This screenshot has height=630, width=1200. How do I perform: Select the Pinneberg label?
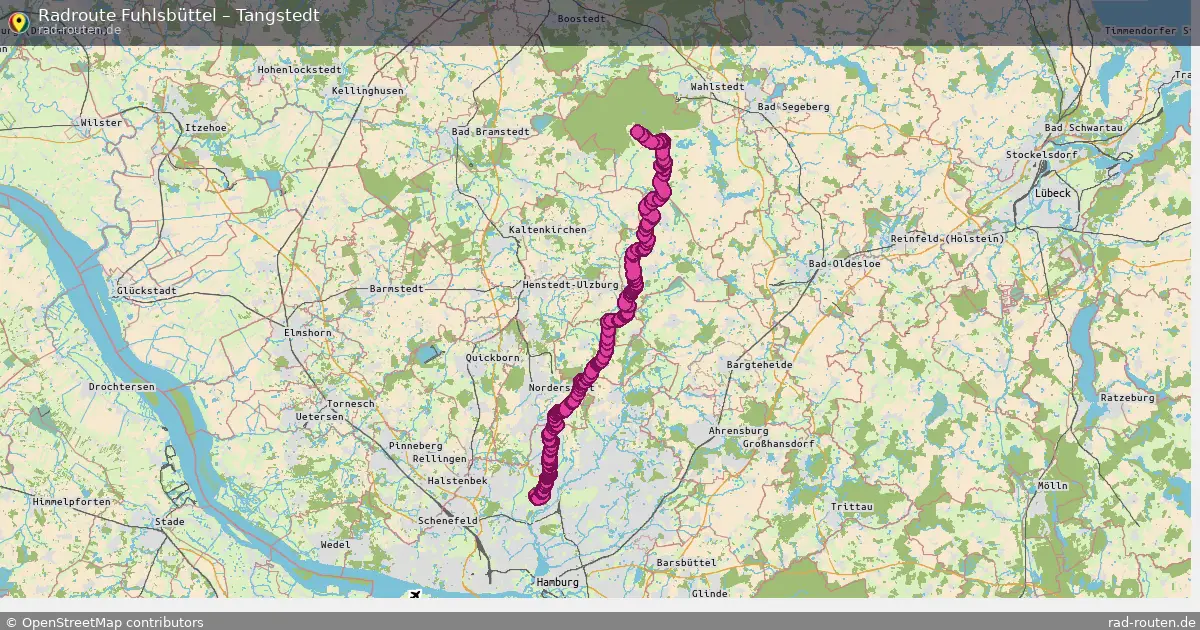click(415, 446)
